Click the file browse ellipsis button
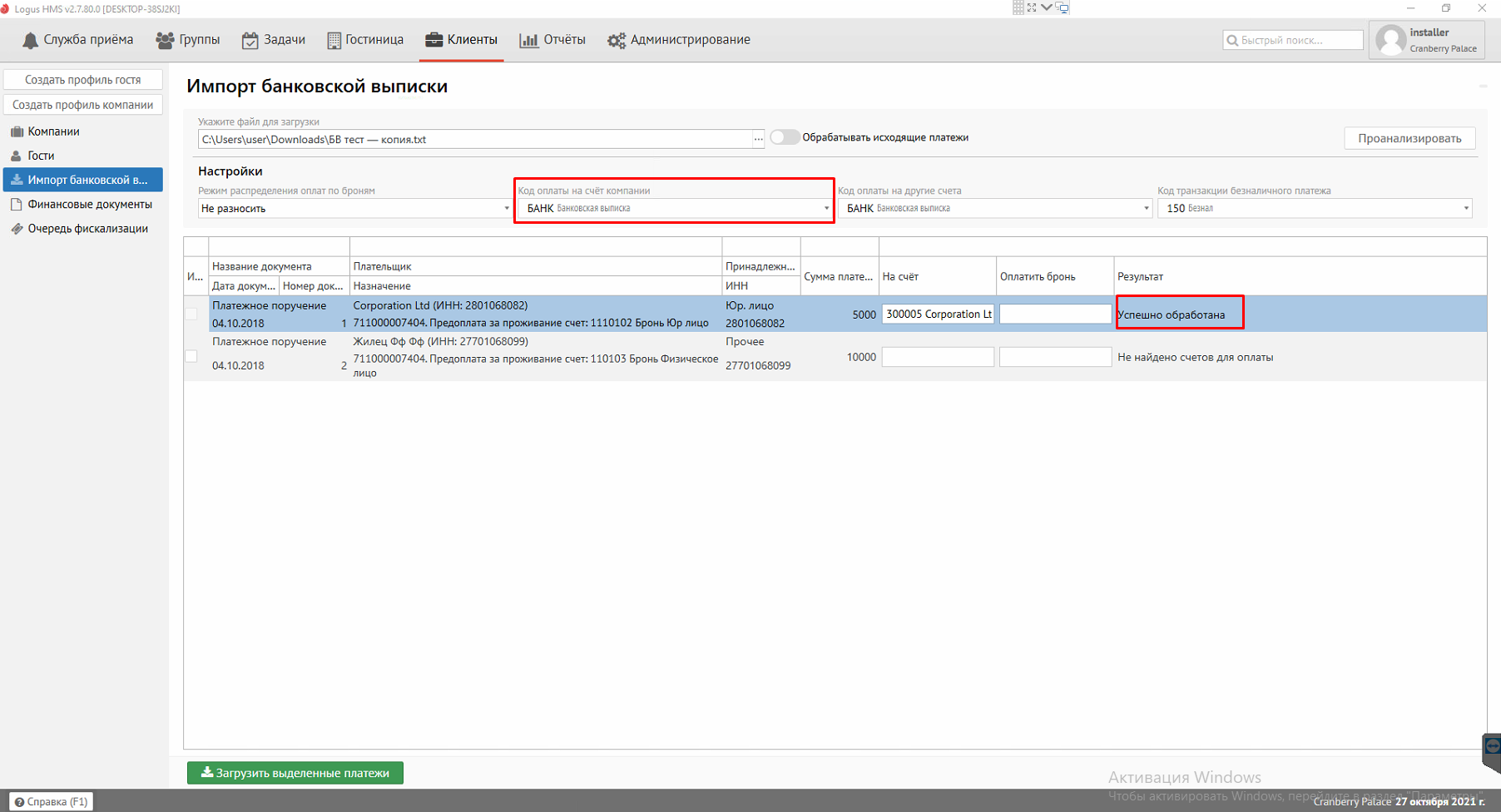The image size is (1501, 812). pyautogui.click(x=758, y=139)
